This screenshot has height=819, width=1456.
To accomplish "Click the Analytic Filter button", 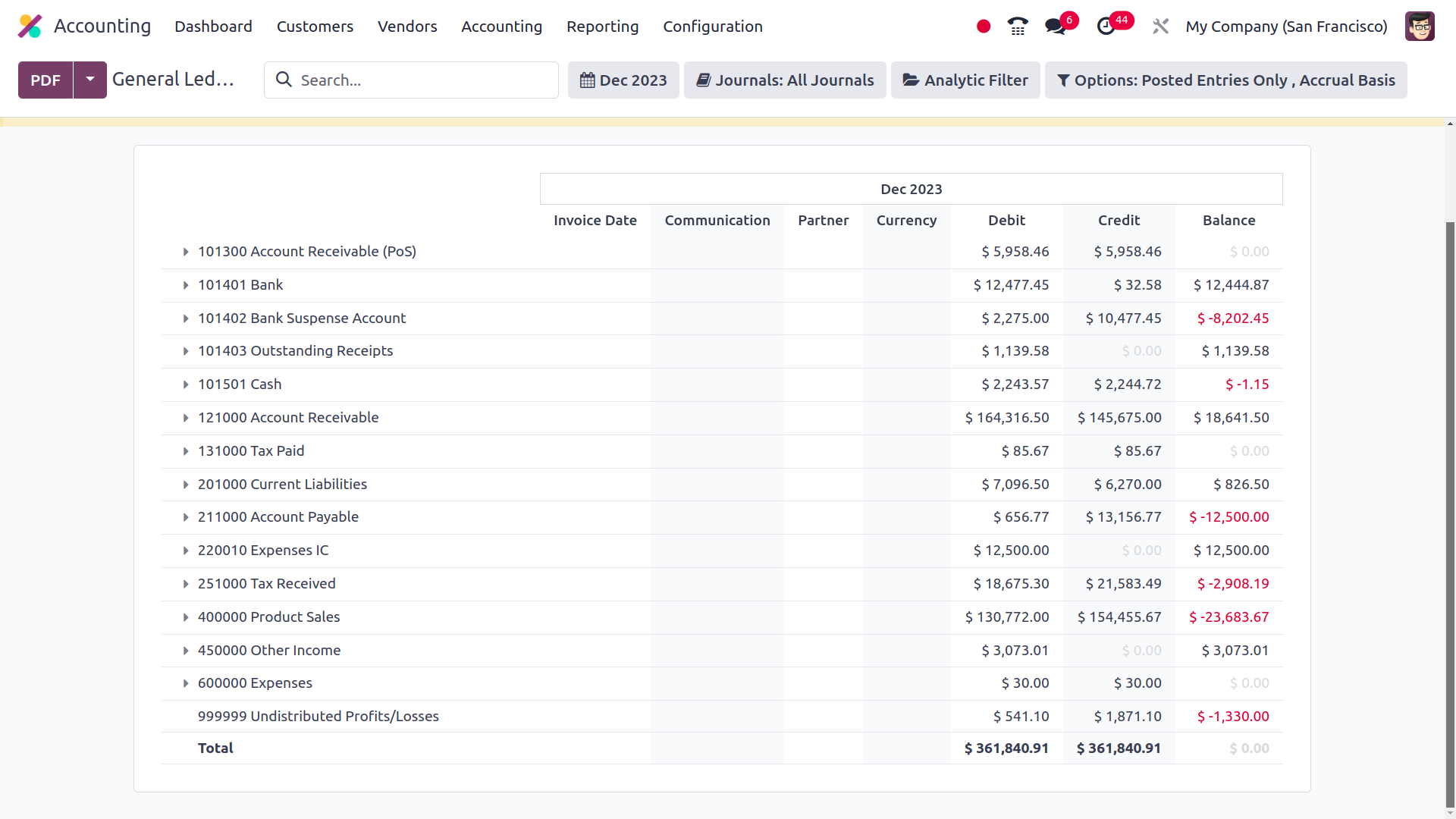I will (965, 80).
